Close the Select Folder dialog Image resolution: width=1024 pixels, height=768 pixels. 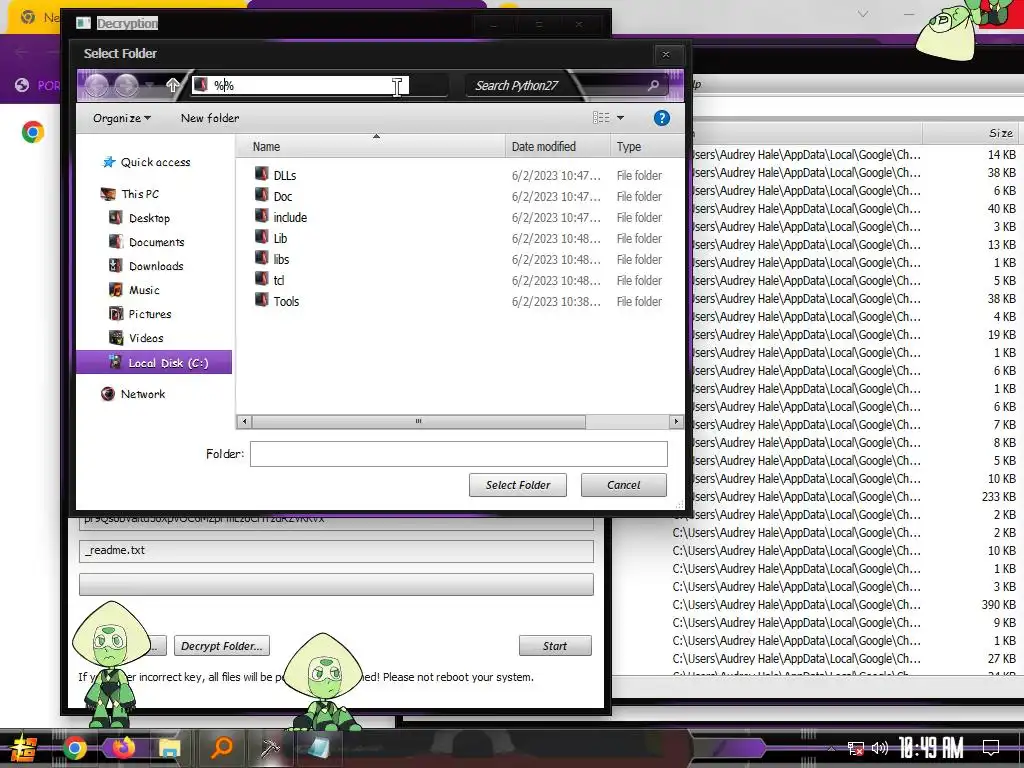point(665,54)
